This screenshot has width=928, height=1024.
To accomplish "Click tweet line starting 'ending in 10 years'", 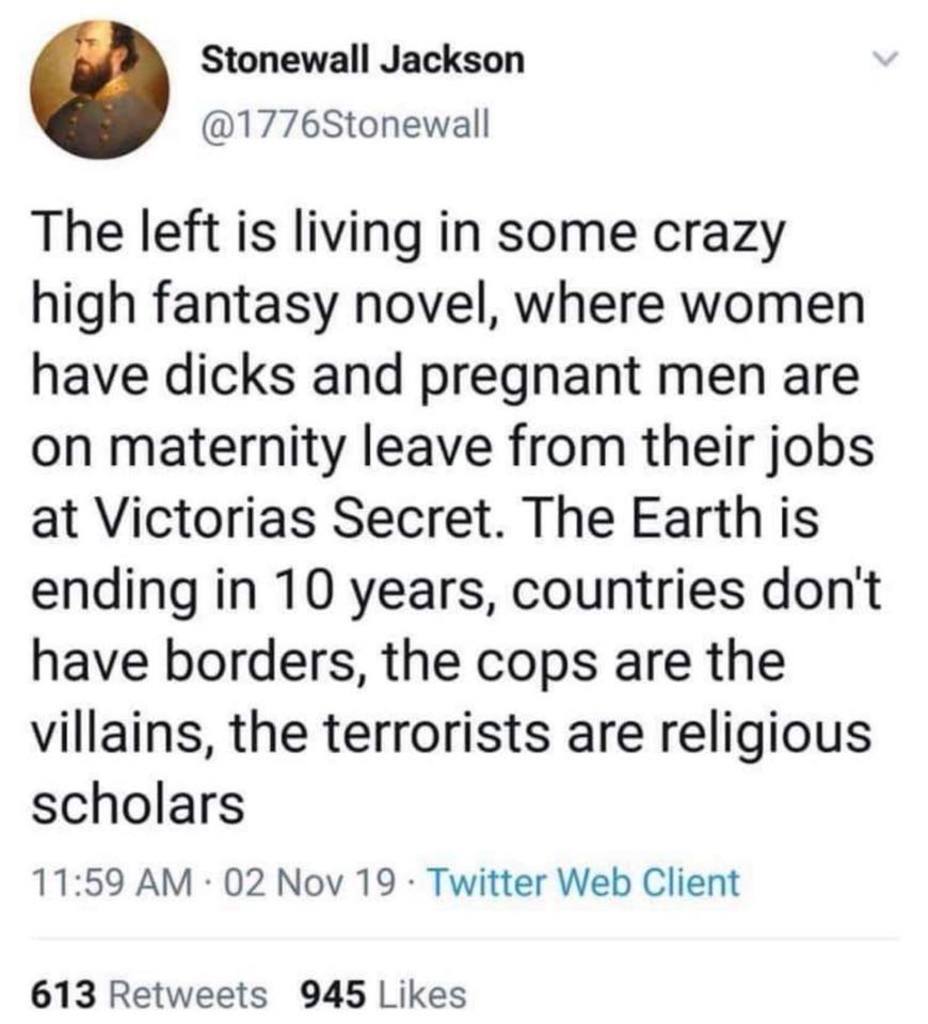I will pos(456,591).
